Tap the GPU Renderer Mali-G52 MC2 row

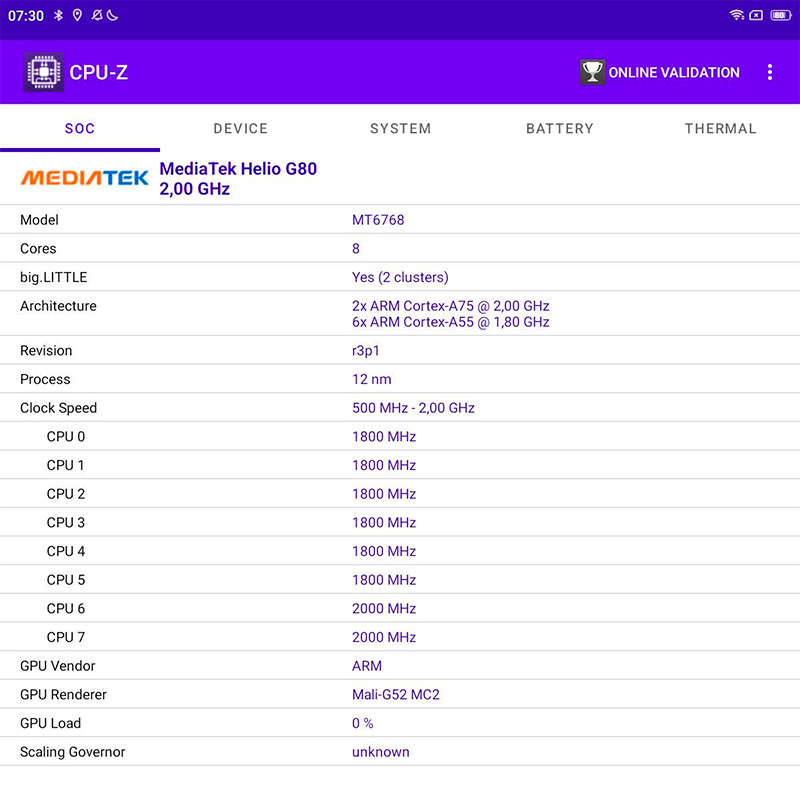[x=400, y=694]
